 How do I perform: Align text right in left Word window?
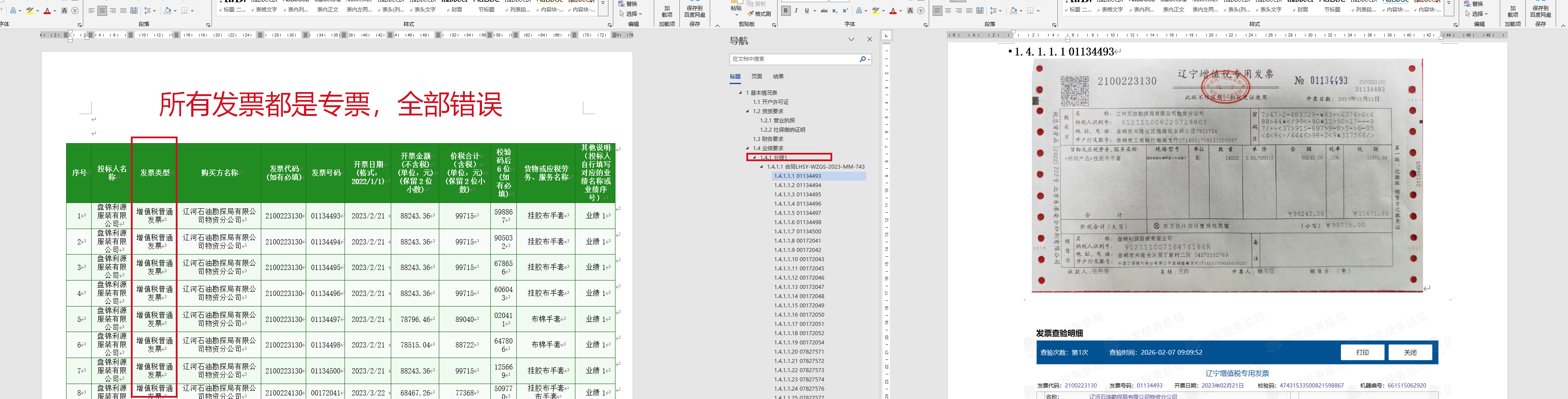[113, 11]
